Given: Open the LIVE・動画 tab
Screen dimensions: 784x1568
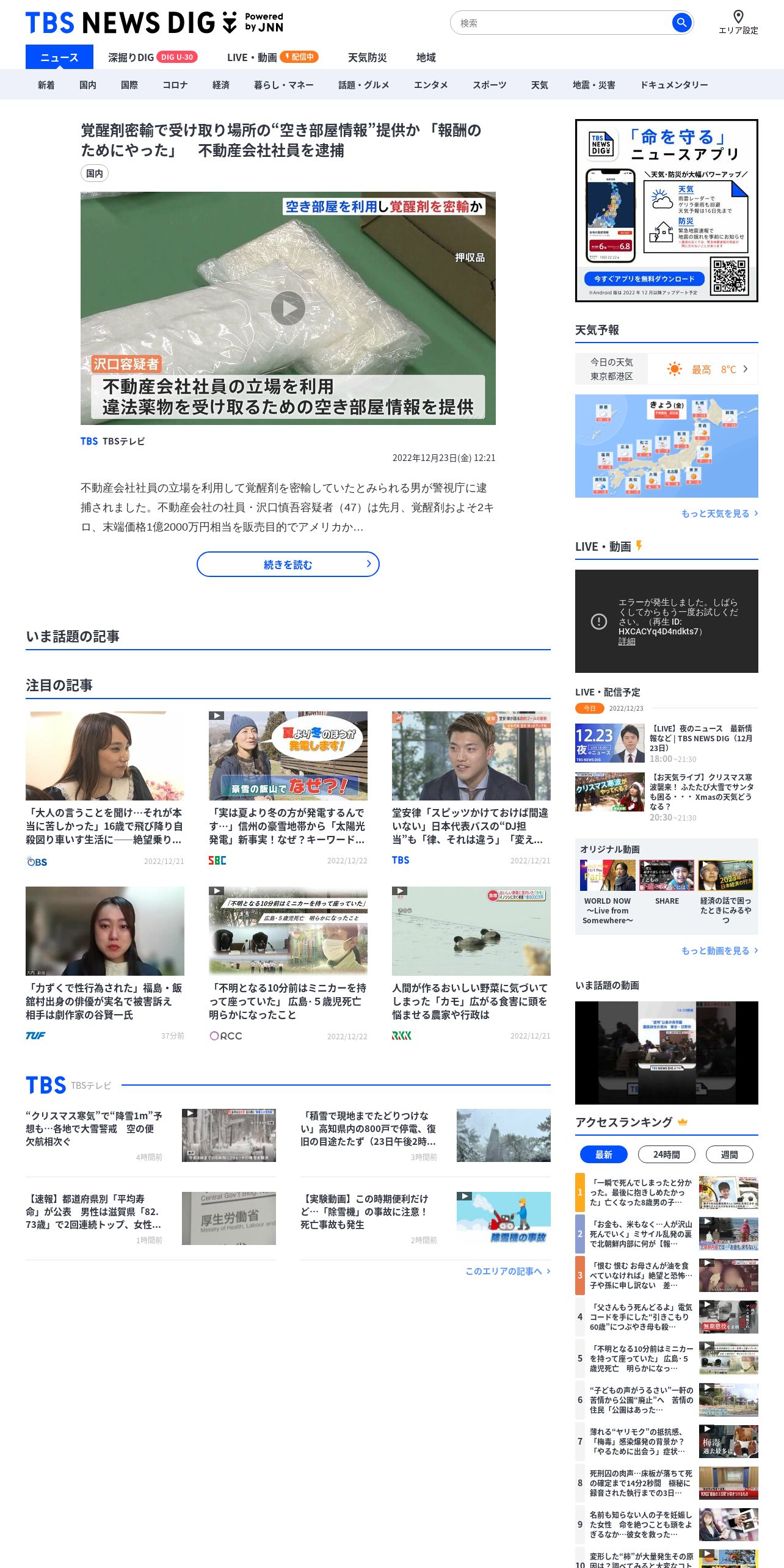Looking at the screenshot, I should pos(252,57).
